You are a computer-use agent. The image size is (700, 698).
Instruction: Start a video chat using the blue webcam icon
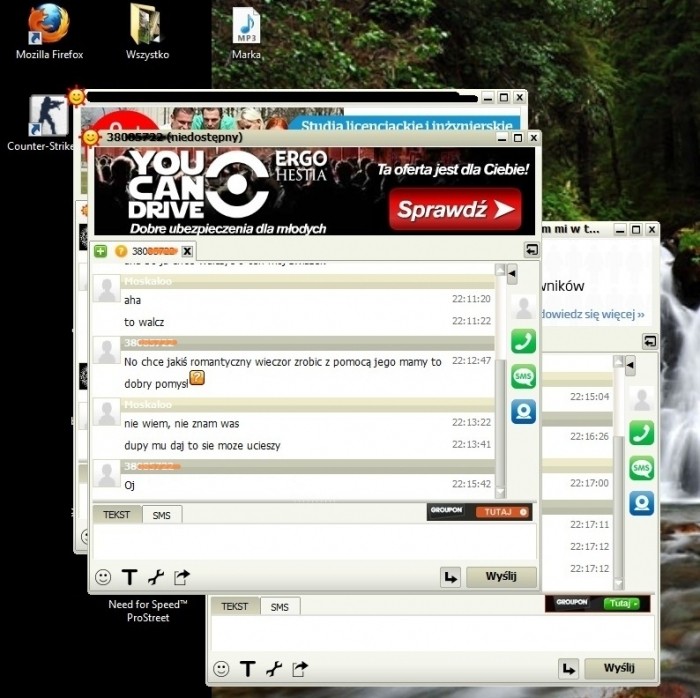[523, 411]
